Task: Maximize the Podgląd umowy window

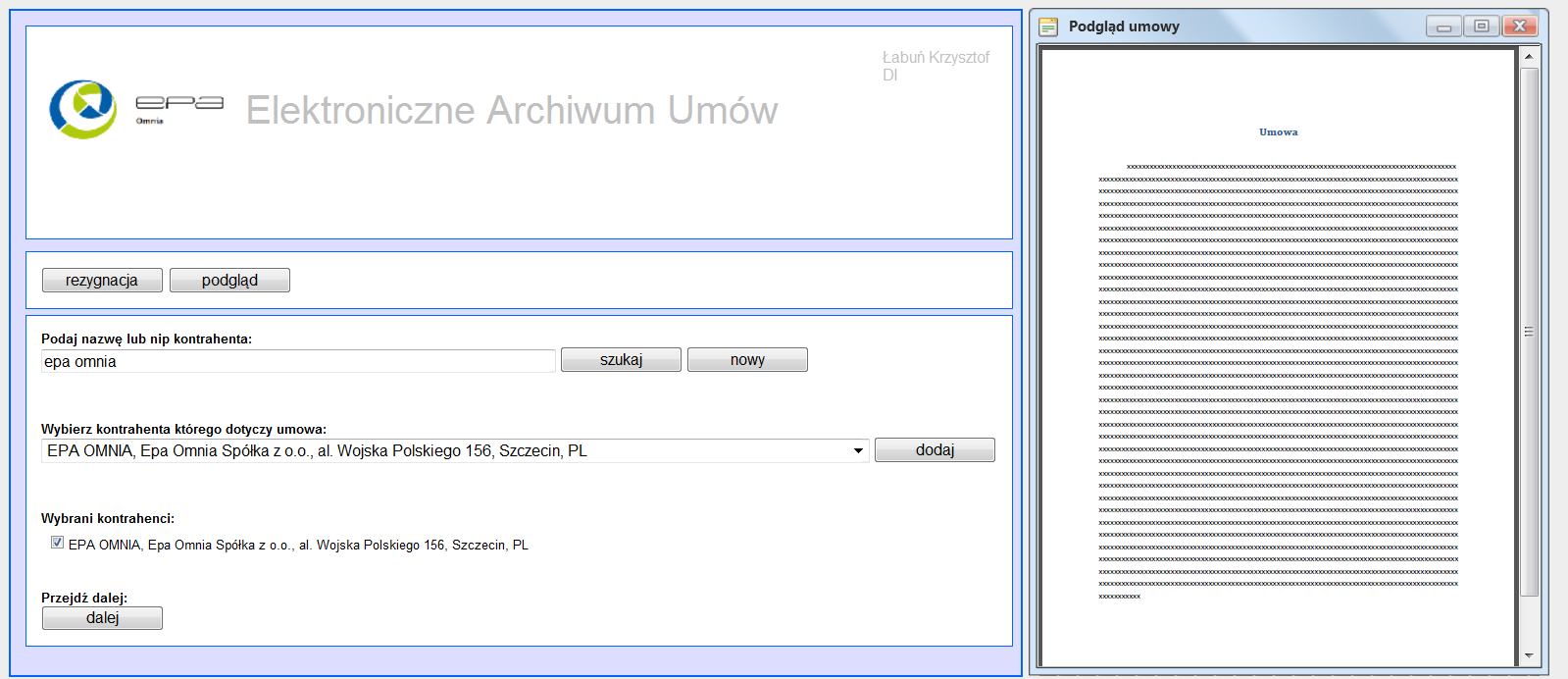Action: 1482,26
